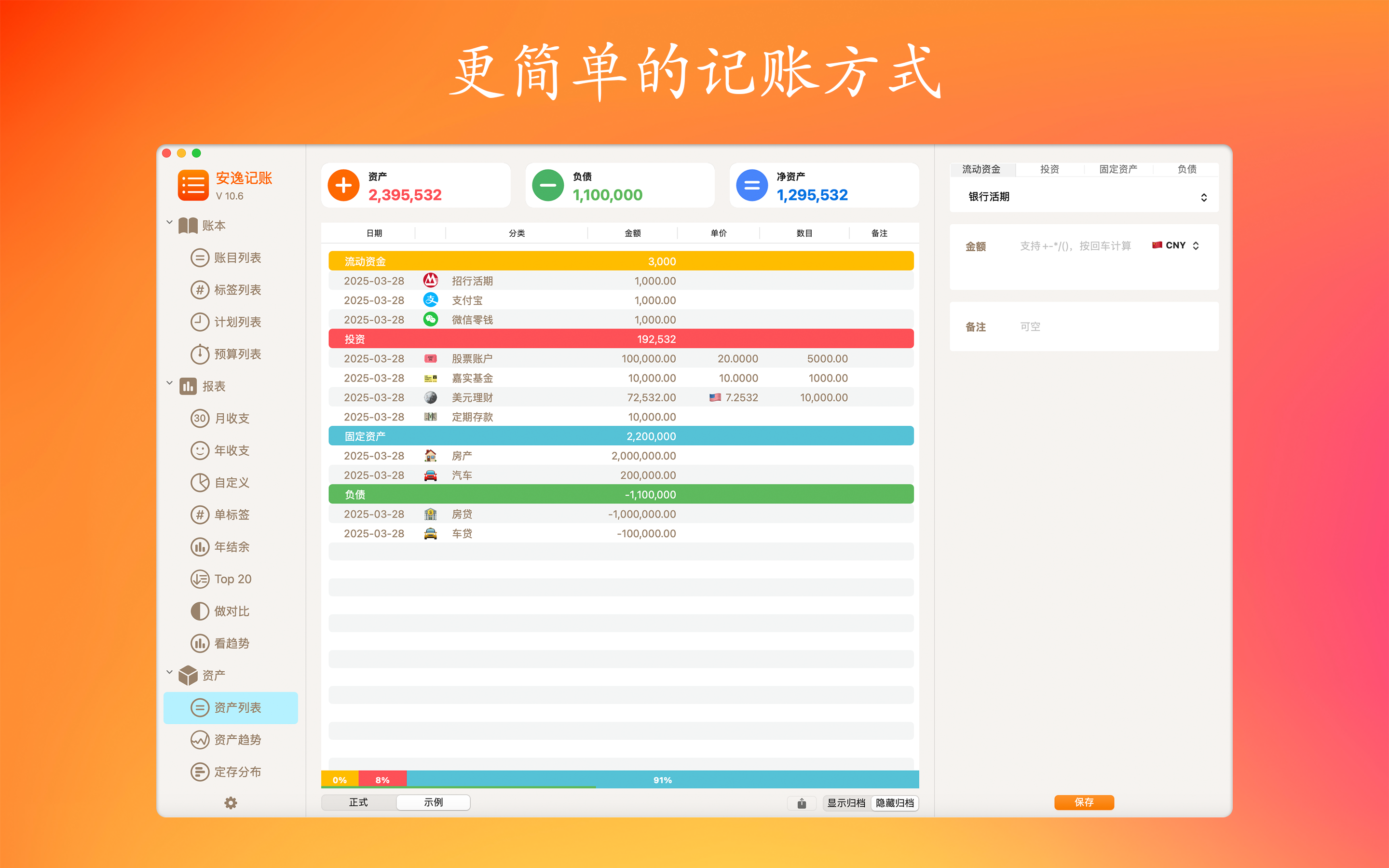Collapse the 报表 sidebar section

[169, 383]
